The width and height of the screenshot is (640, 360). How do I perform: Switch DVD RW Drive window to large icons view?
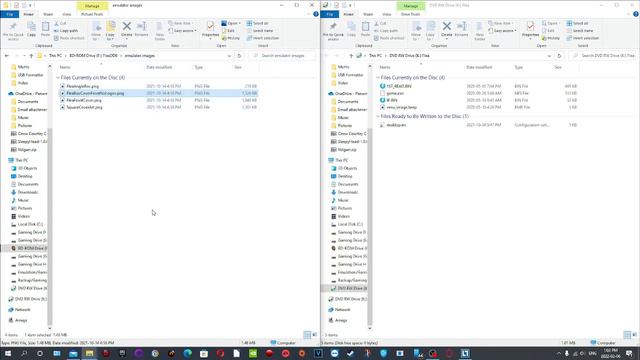(634, 335)
